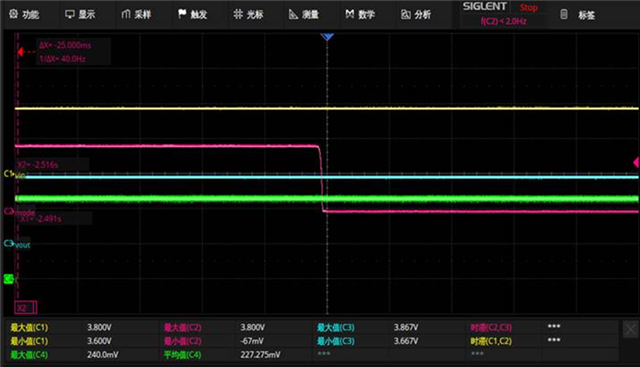Select the 平均值(C4) measurement item
Image resolution: width=640 pixels, height=367 pixels.
pyautogui.click(x=182, y=355)
